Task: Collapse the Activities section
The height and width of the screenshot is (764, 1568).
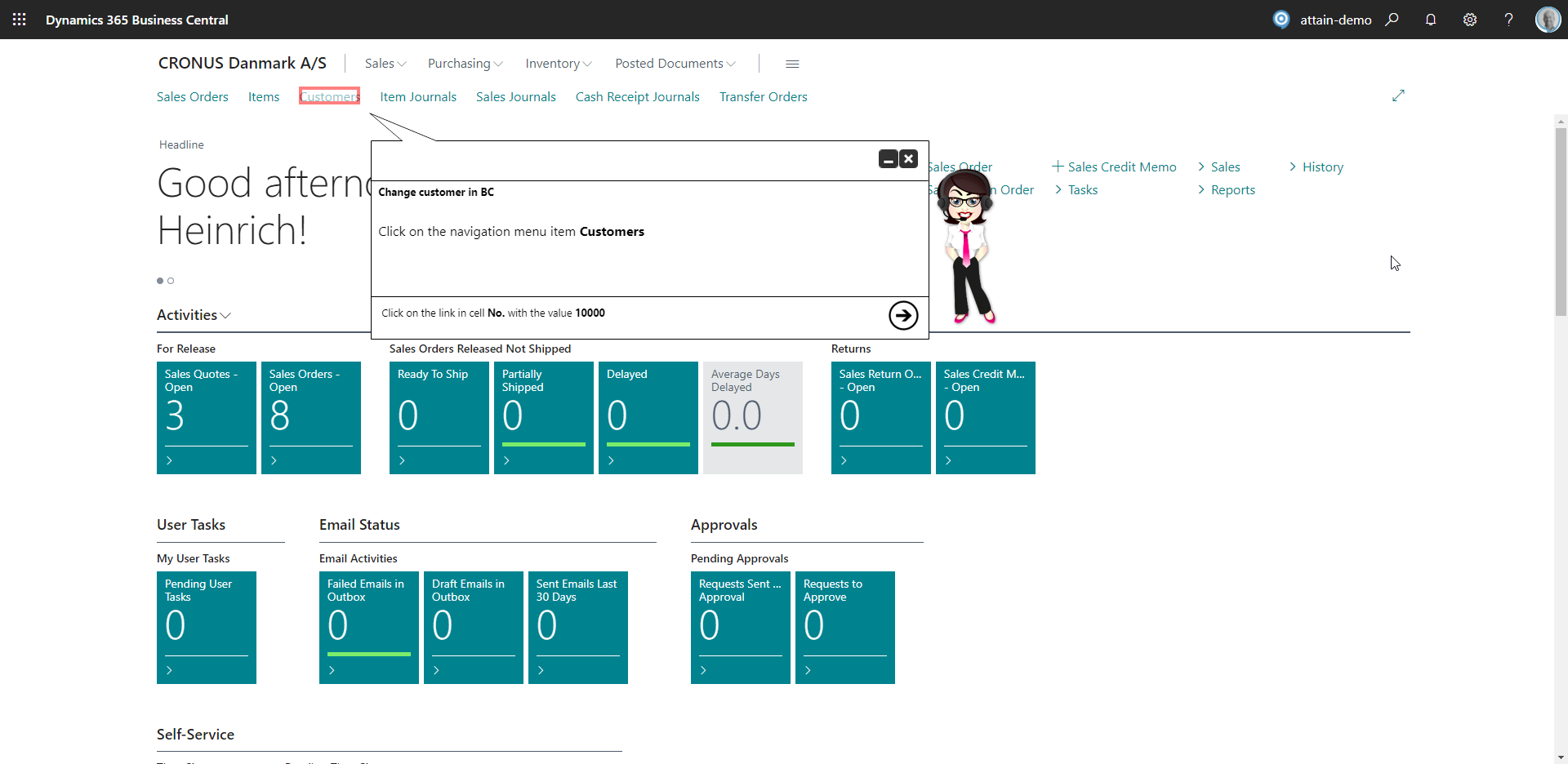Action: 194,315
